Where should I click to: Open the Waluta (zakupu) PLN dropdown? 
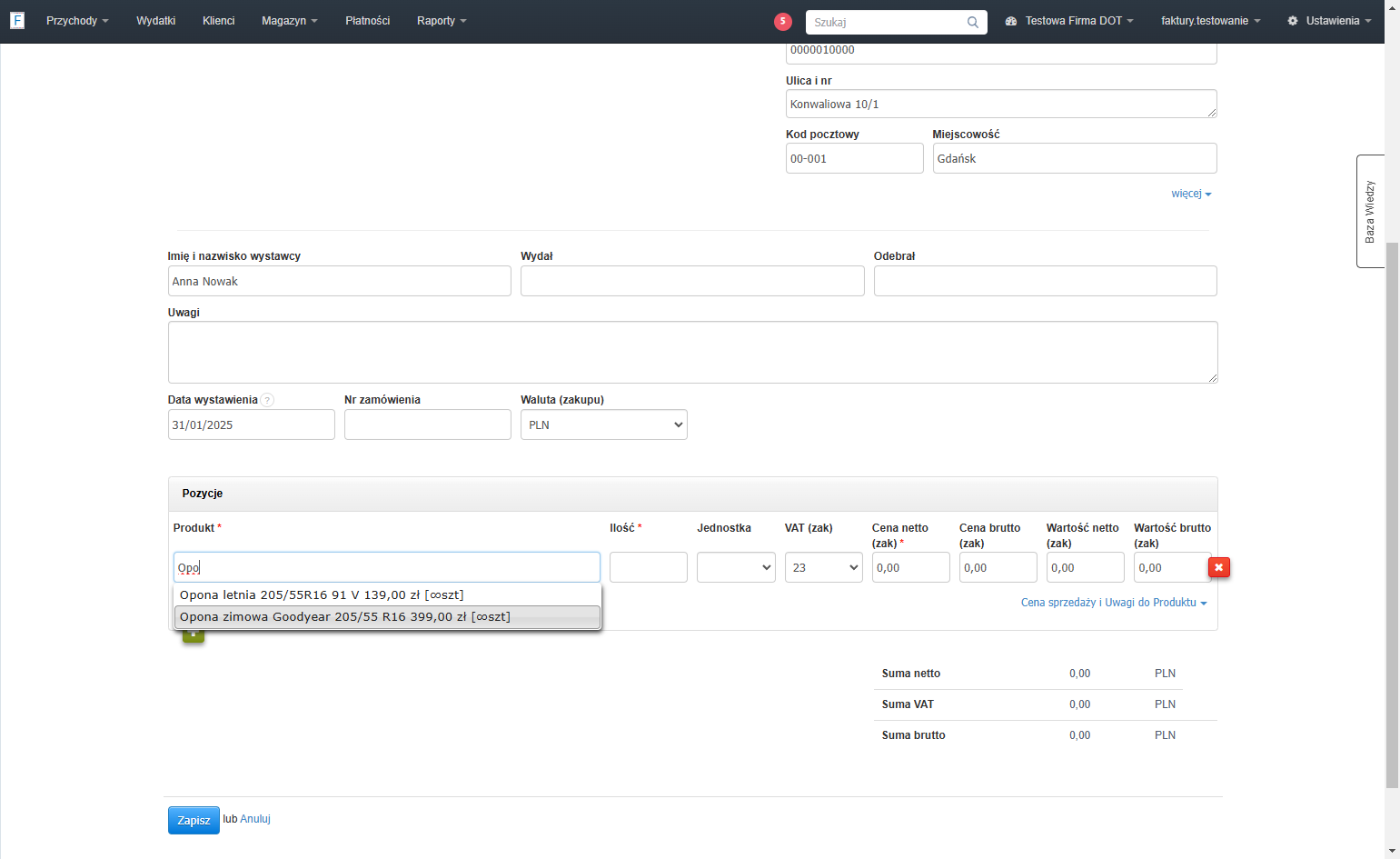click(x=604, y=425)
